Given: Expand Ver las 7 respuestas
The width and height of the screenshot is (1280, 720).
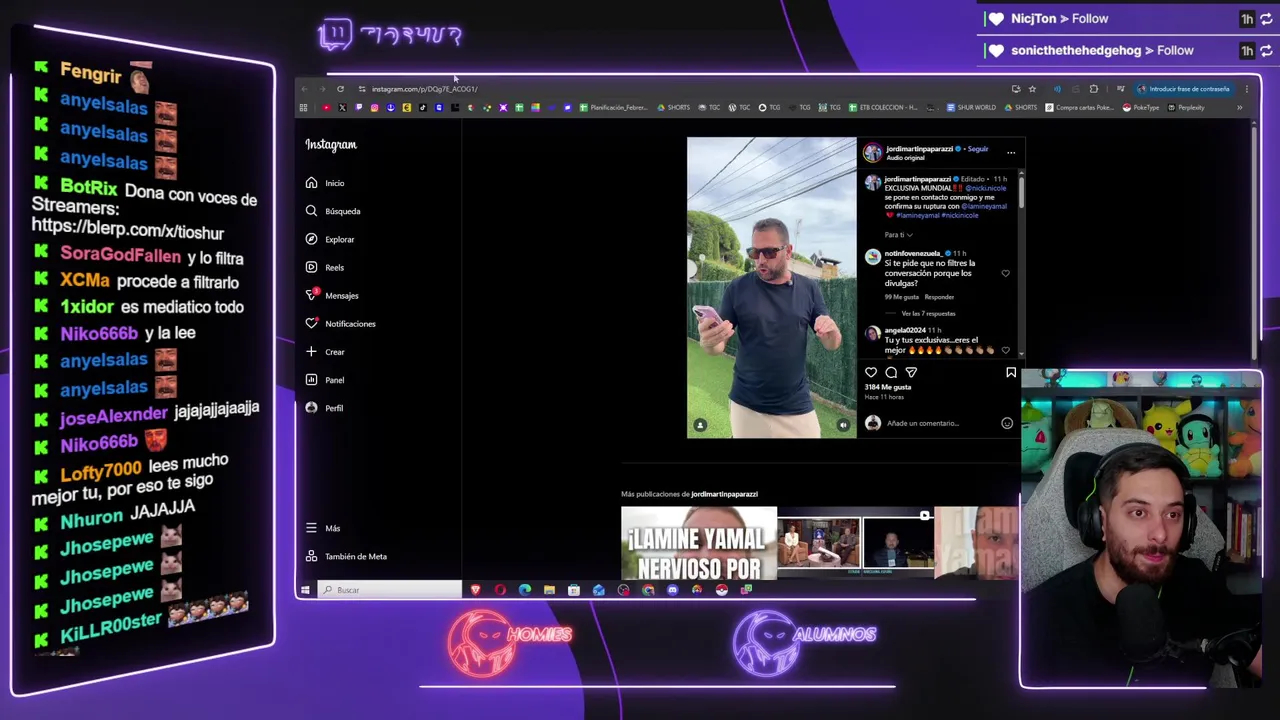Looking at the screenshot, I should click(928, 313).
